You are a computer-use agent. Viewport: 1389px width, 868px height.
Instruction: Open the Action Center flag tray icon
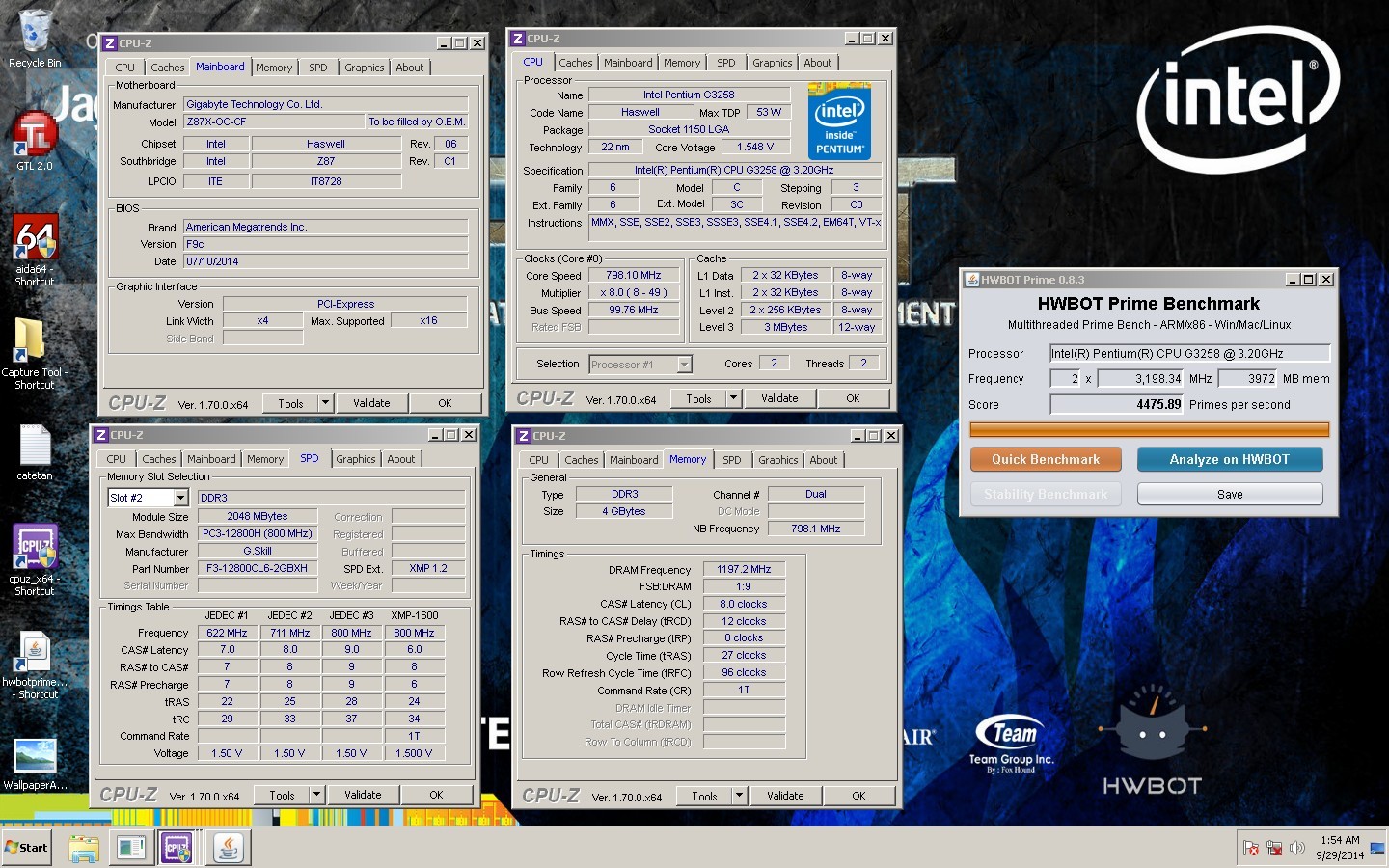[1251, 848]
